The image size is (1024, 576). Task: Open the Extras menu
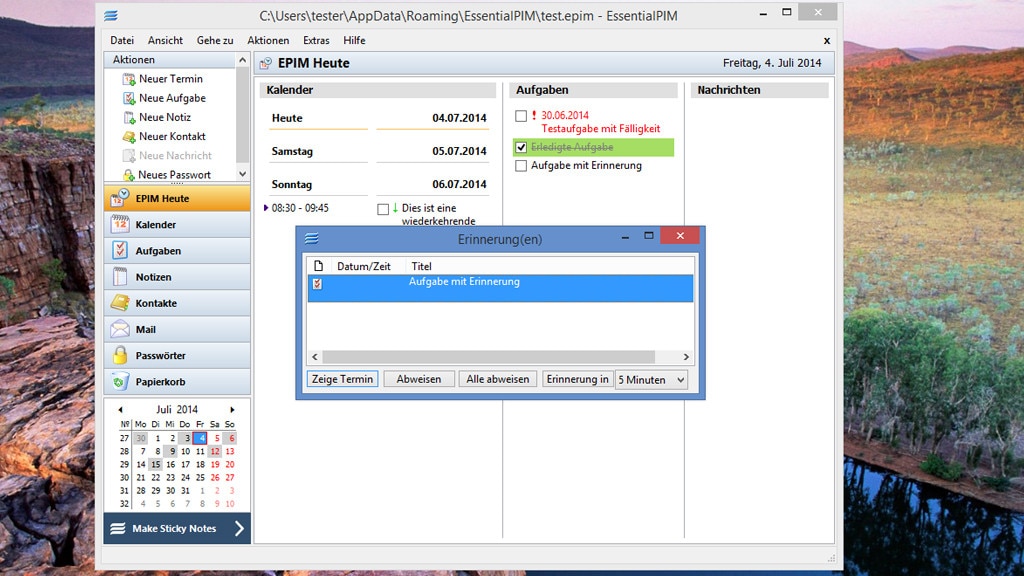click(x=316, y=40)
